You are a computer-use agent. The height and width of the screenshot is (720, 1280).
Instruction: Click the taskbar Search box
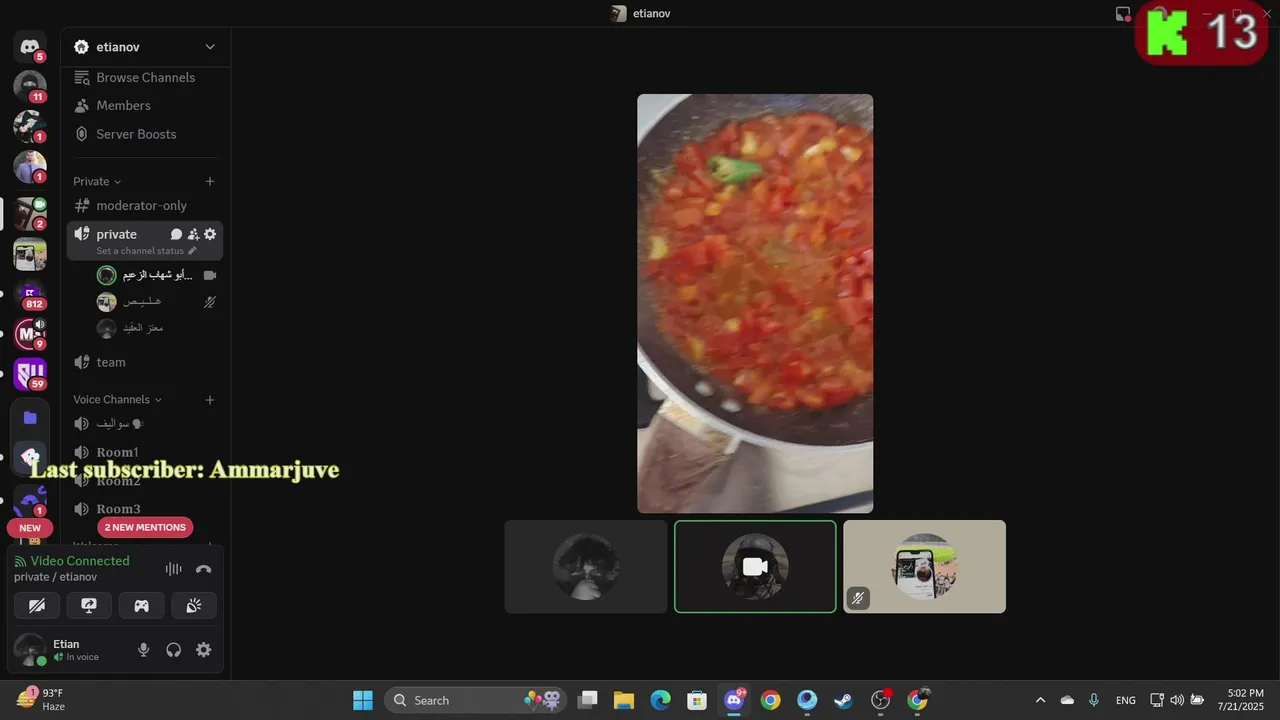pos(475,700)
